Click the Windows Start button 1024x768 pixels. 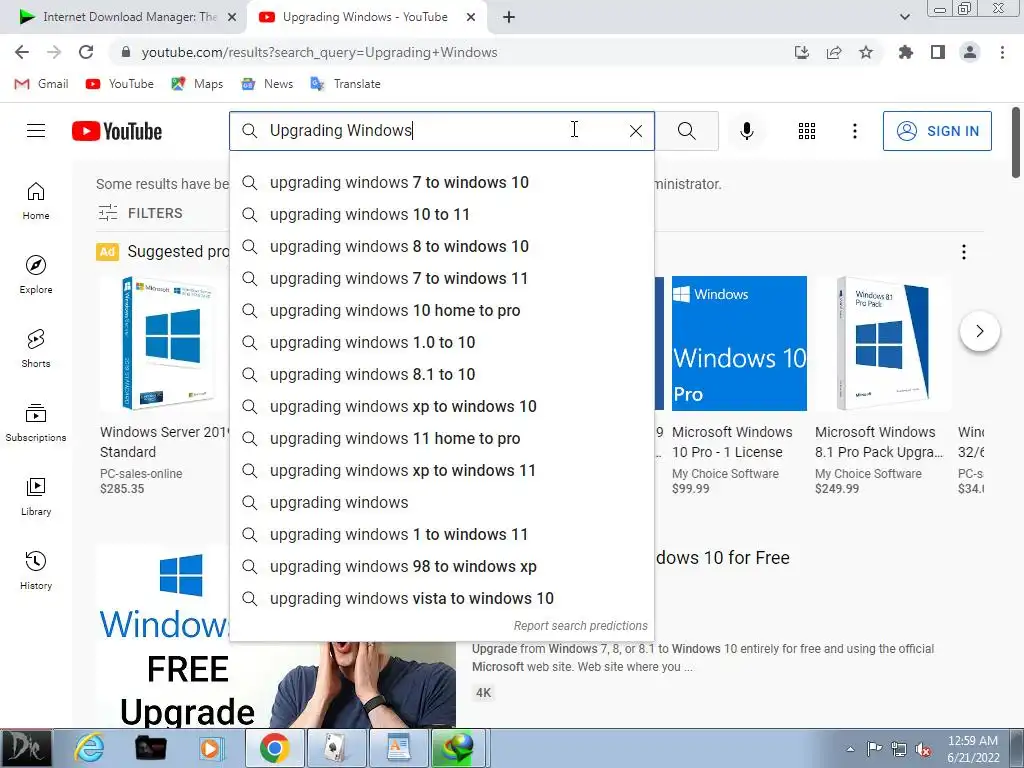[26, 748]
